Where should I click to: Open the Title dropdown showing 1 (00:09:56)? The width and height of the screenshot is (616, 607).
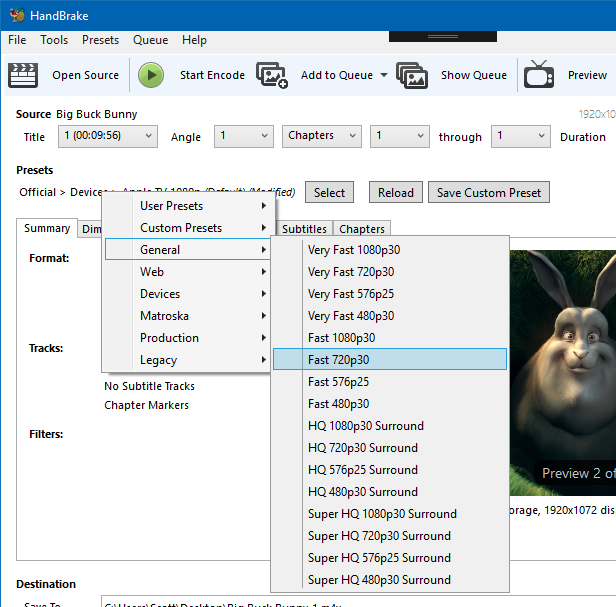coord(108,136)
